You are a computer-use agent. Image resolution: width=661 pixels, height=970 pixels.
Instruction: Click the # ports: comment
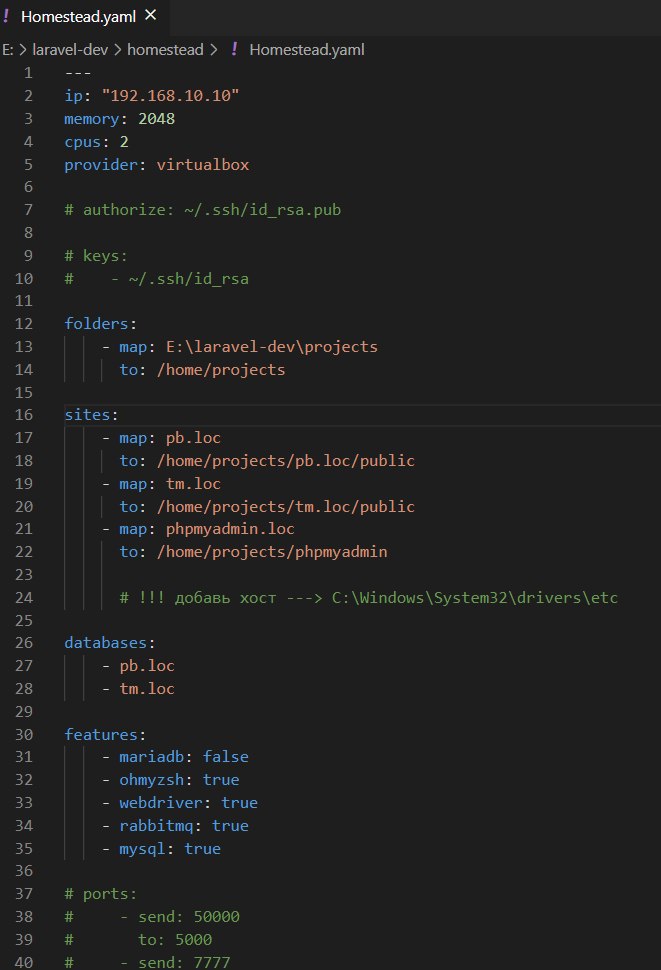[x=101, y=894]
